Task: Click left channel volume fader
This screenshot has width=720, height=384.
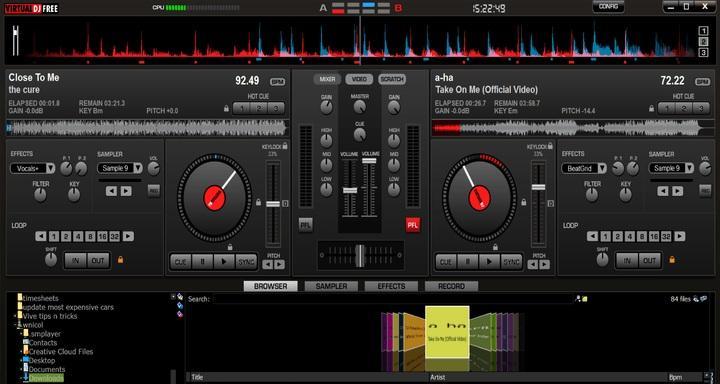Action: pos(350,190)
